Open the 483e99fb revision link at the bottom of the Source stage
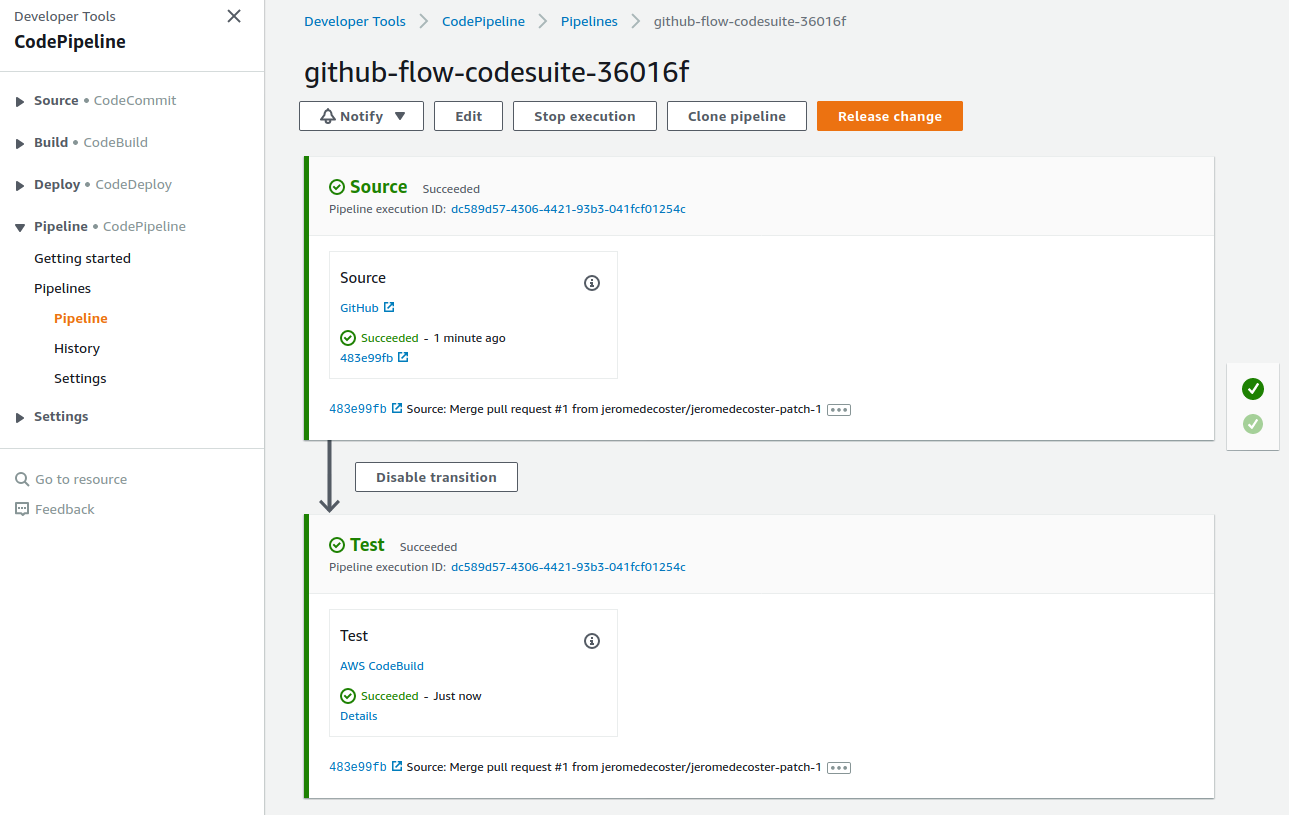The width and height of the screenshot is (1289, 815). tap(358, 409)
